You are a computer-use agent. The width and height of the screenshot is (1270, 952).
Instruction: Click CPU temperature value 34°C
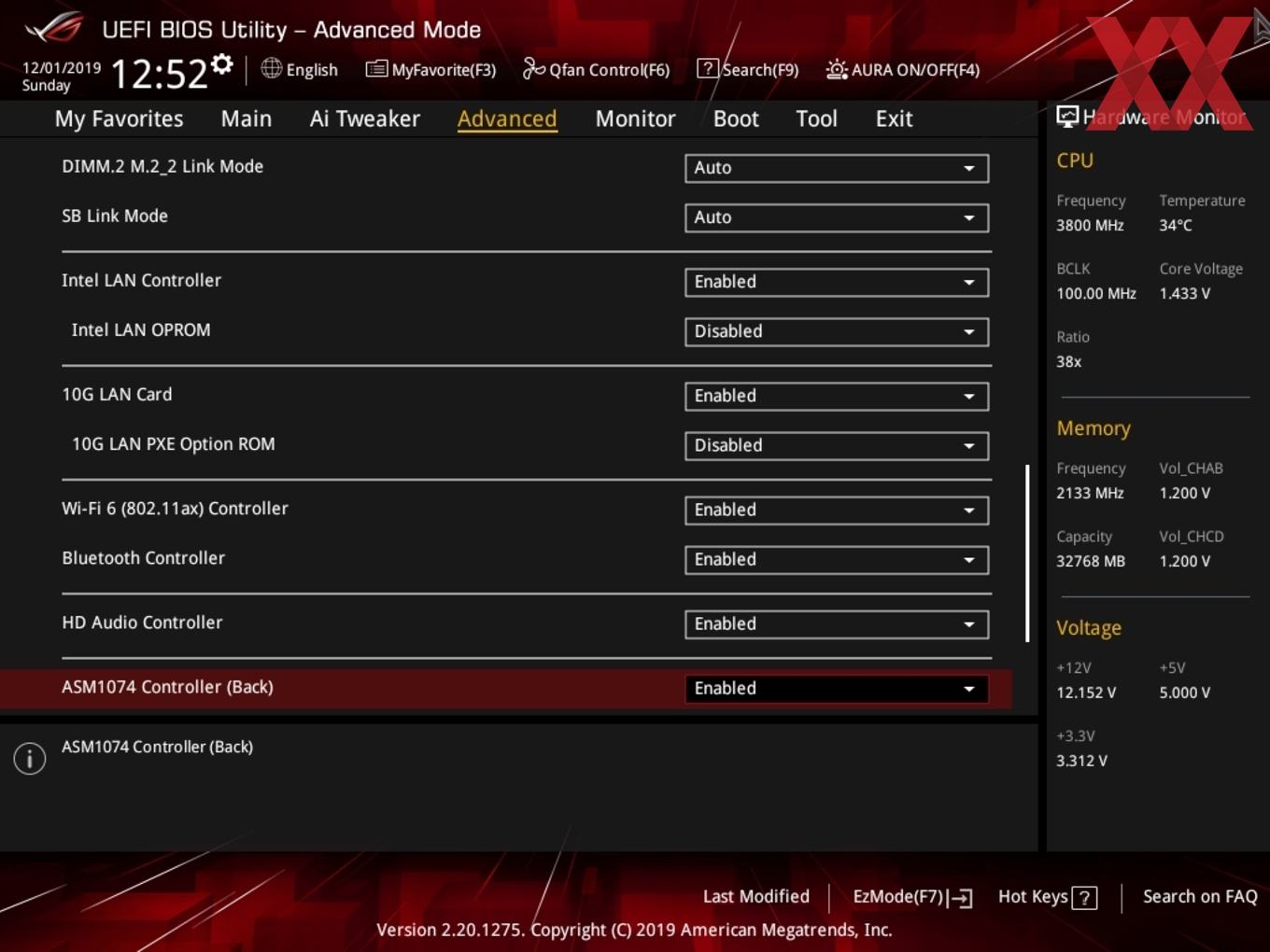tap(1176, 225)
